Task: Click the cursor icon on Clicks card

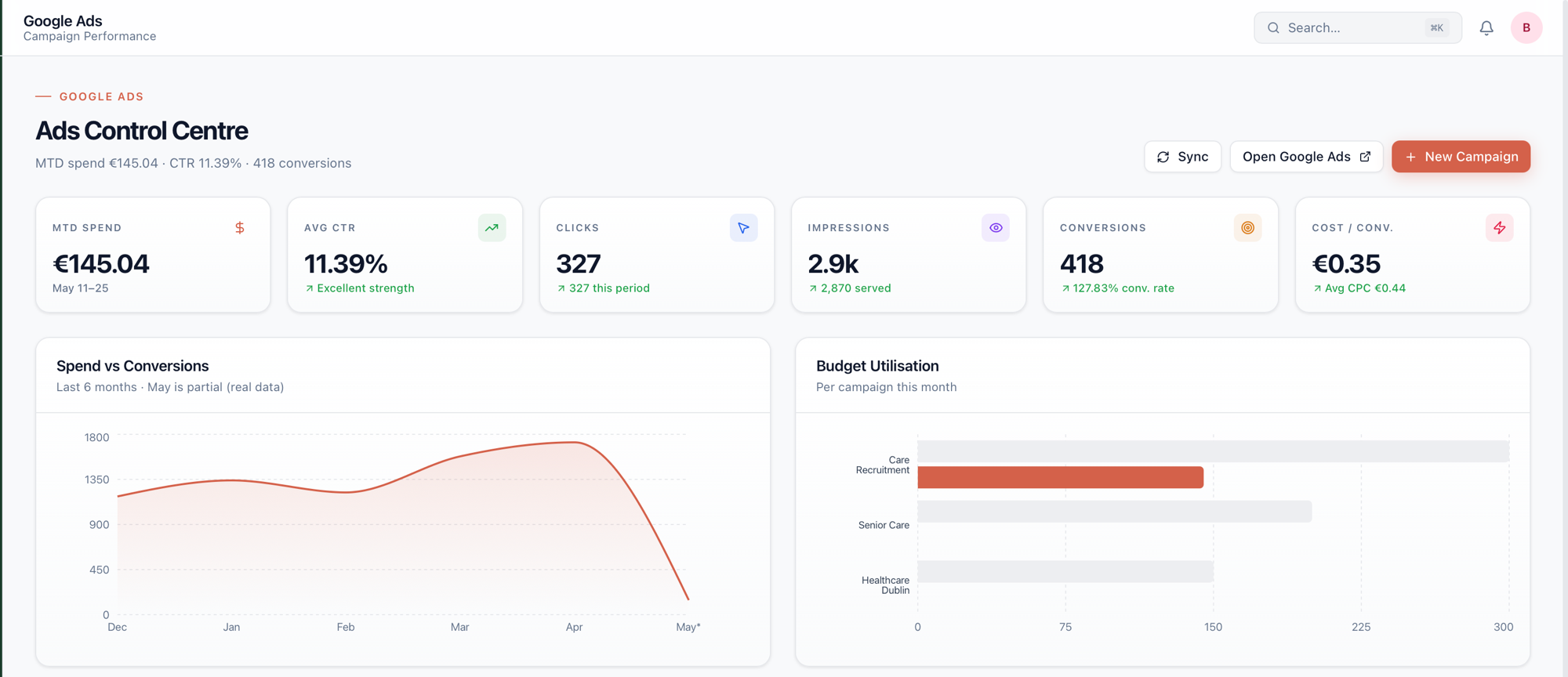Action: [x=743, y=228]
